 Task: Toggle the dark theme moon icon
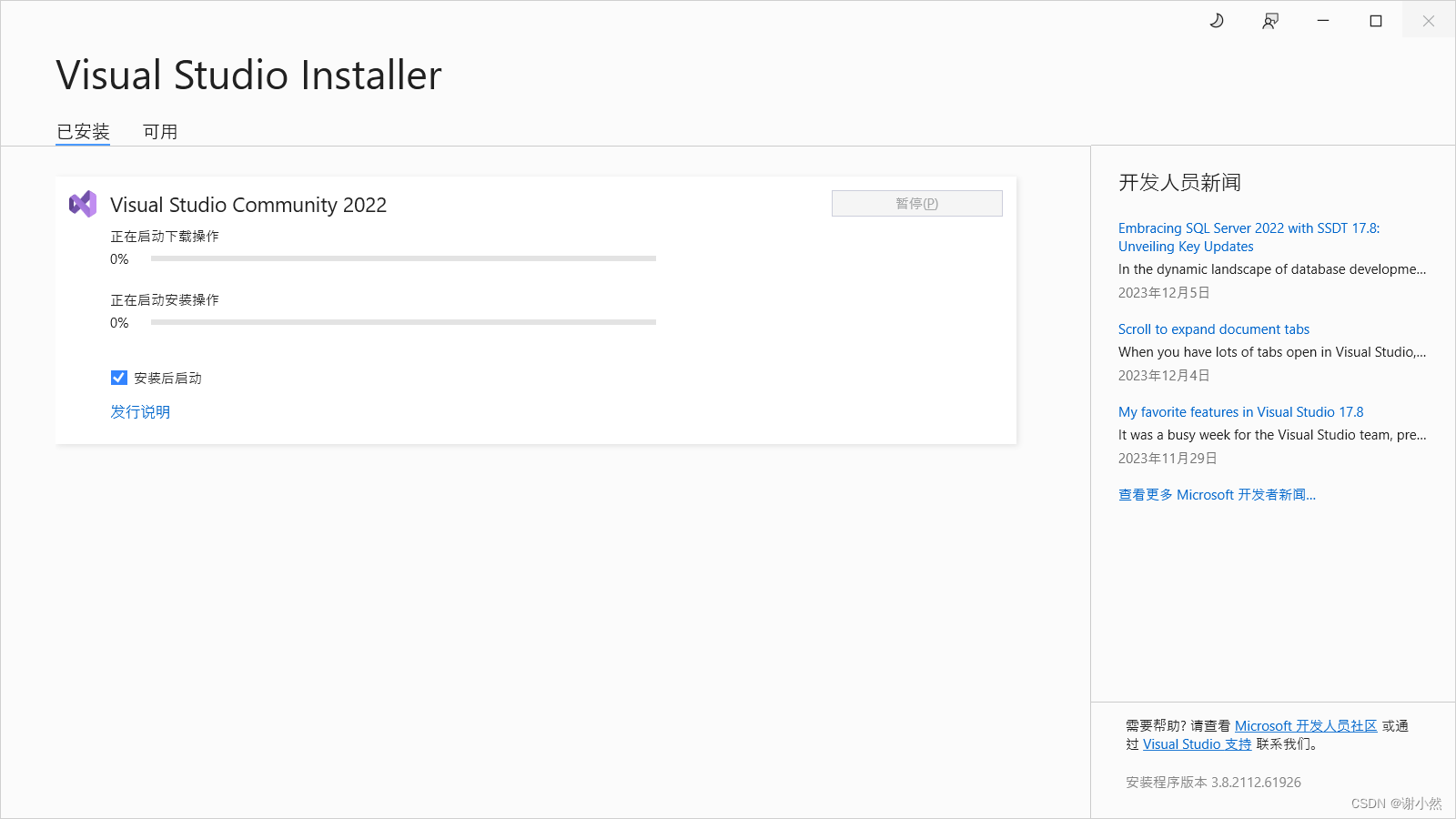pyautogui.click(x=1217, y=21)
